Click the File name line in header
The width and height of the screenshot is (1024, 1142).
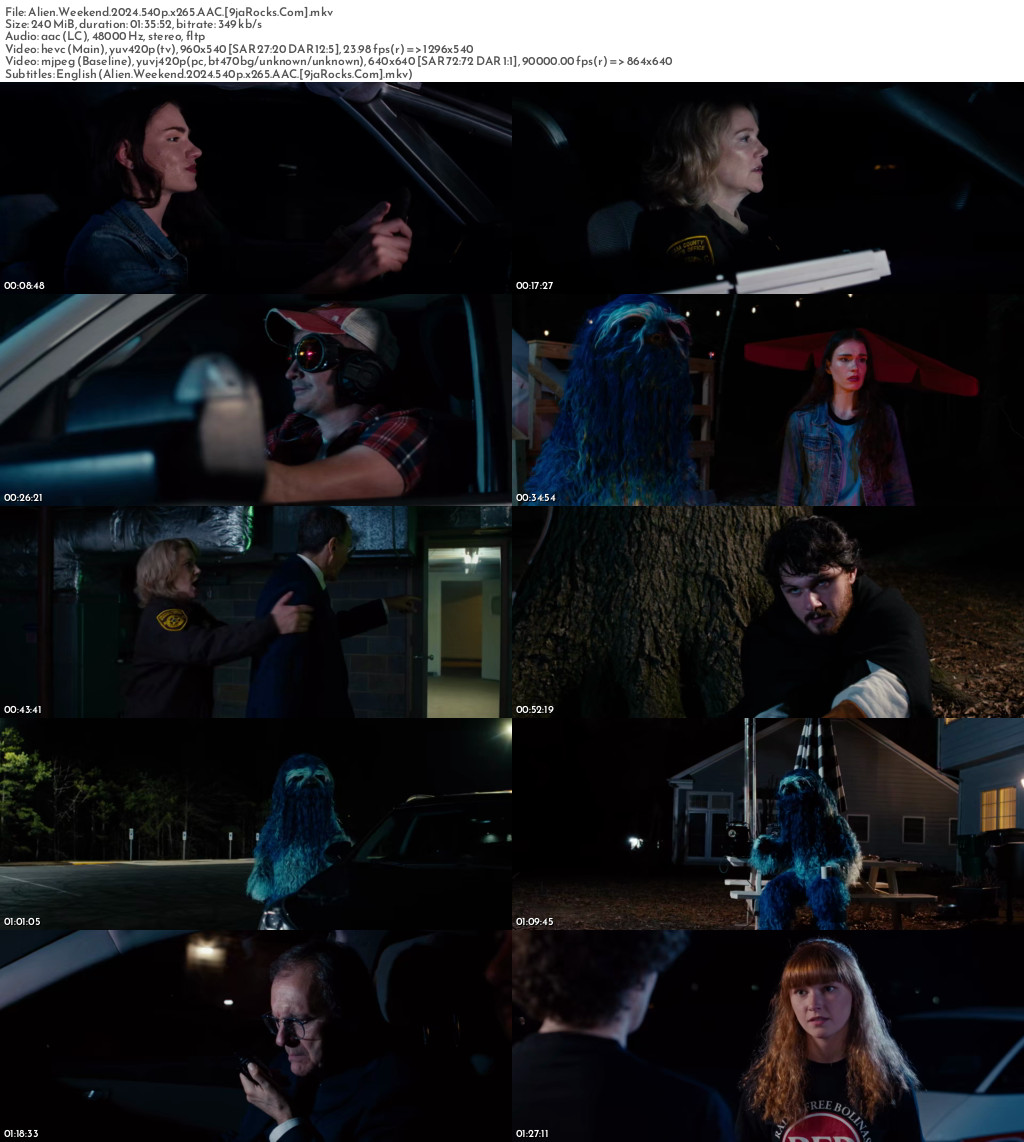(x=169, y=12)
